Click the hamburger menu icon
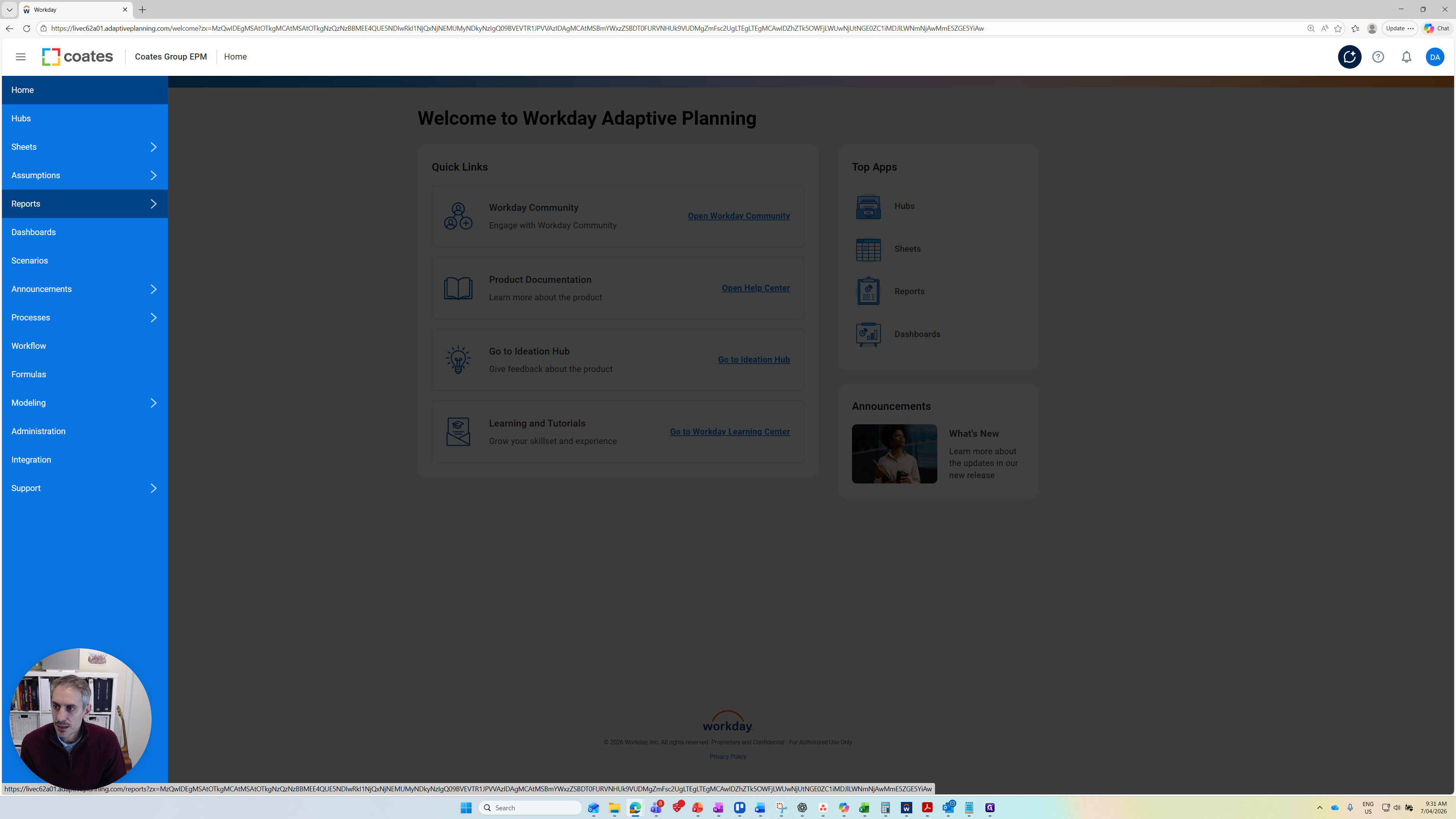 [x=20, y=56]
